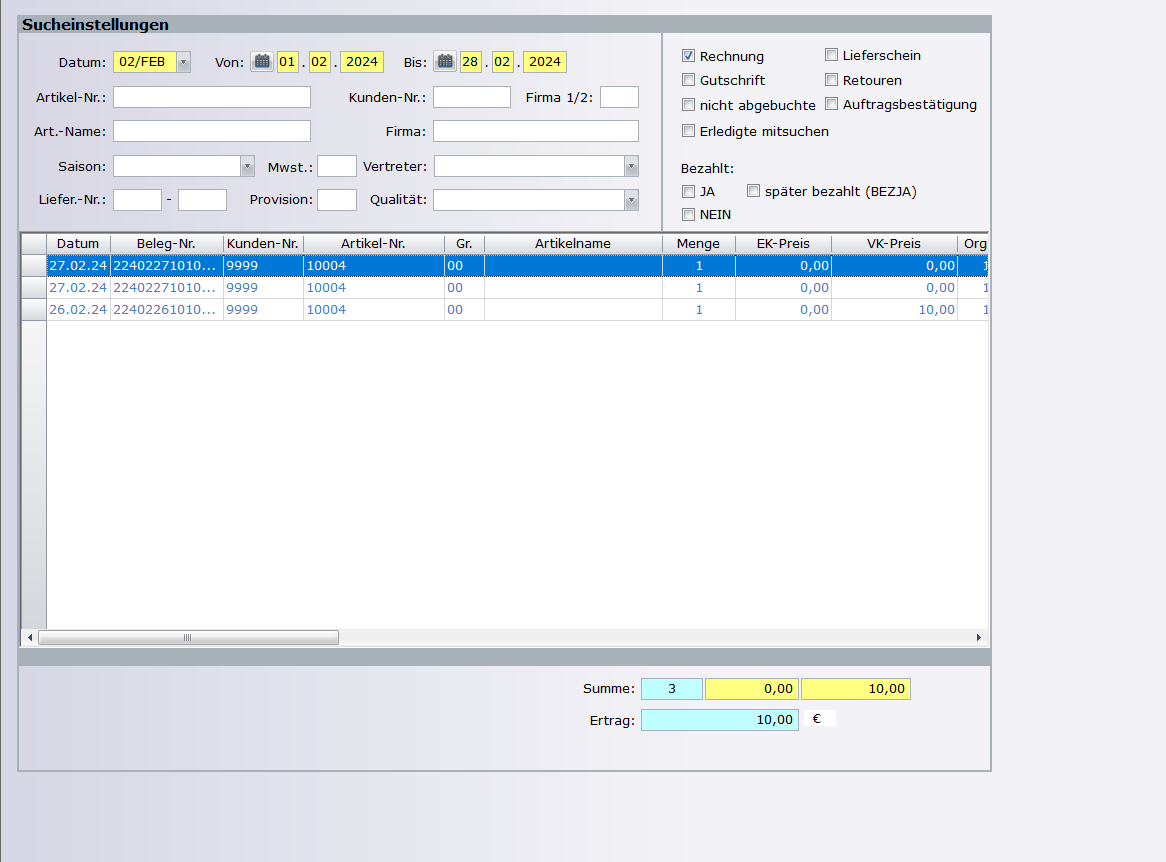The width and height of the screenshot is (1166, 862).
Task: Tick the nicht abgebuchte checkbox
Action: (x=689, y=105)
